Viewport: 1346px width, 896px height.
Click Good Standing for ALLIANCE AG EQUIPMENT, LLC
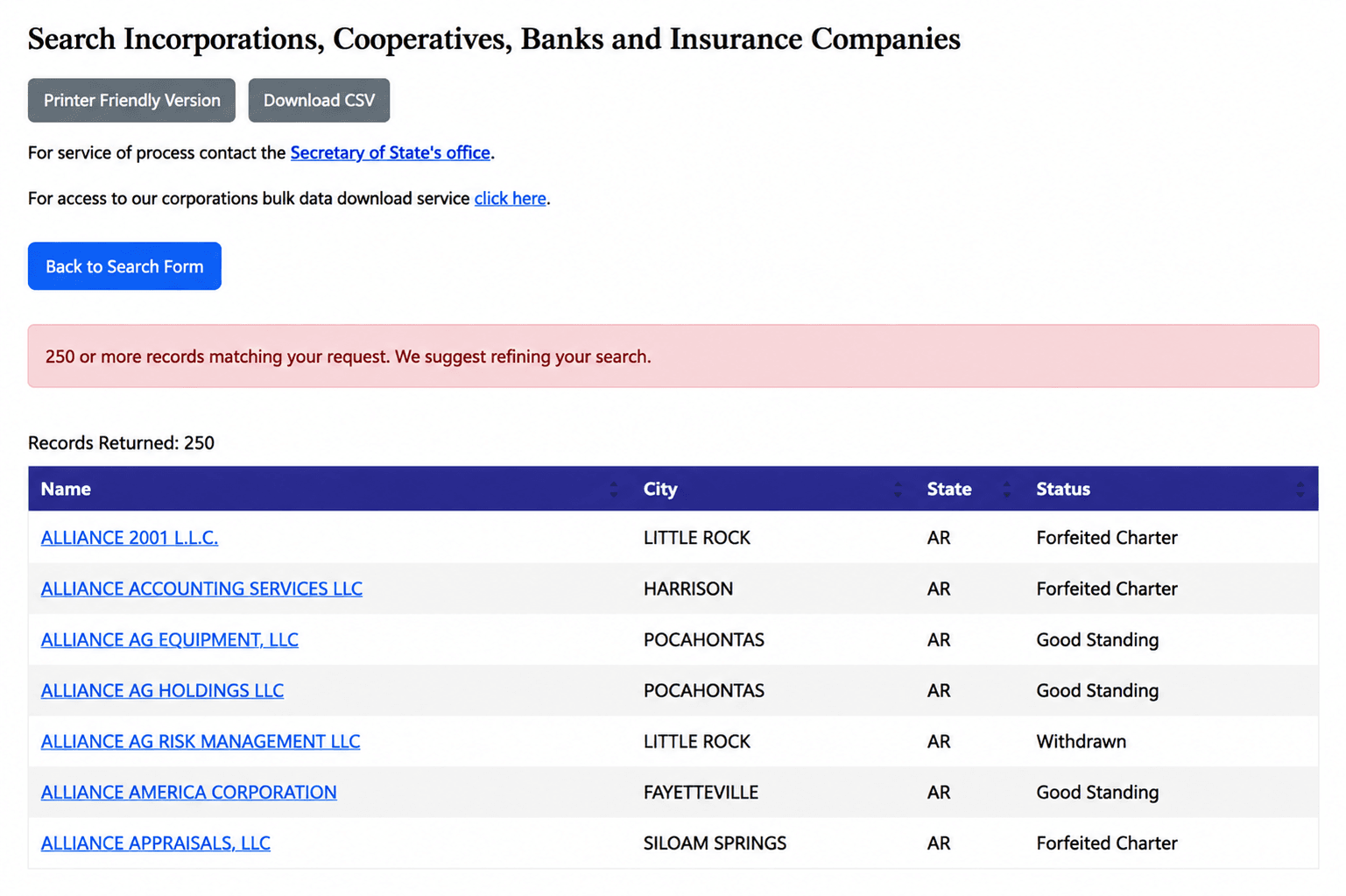click(x=1097, y=639)
